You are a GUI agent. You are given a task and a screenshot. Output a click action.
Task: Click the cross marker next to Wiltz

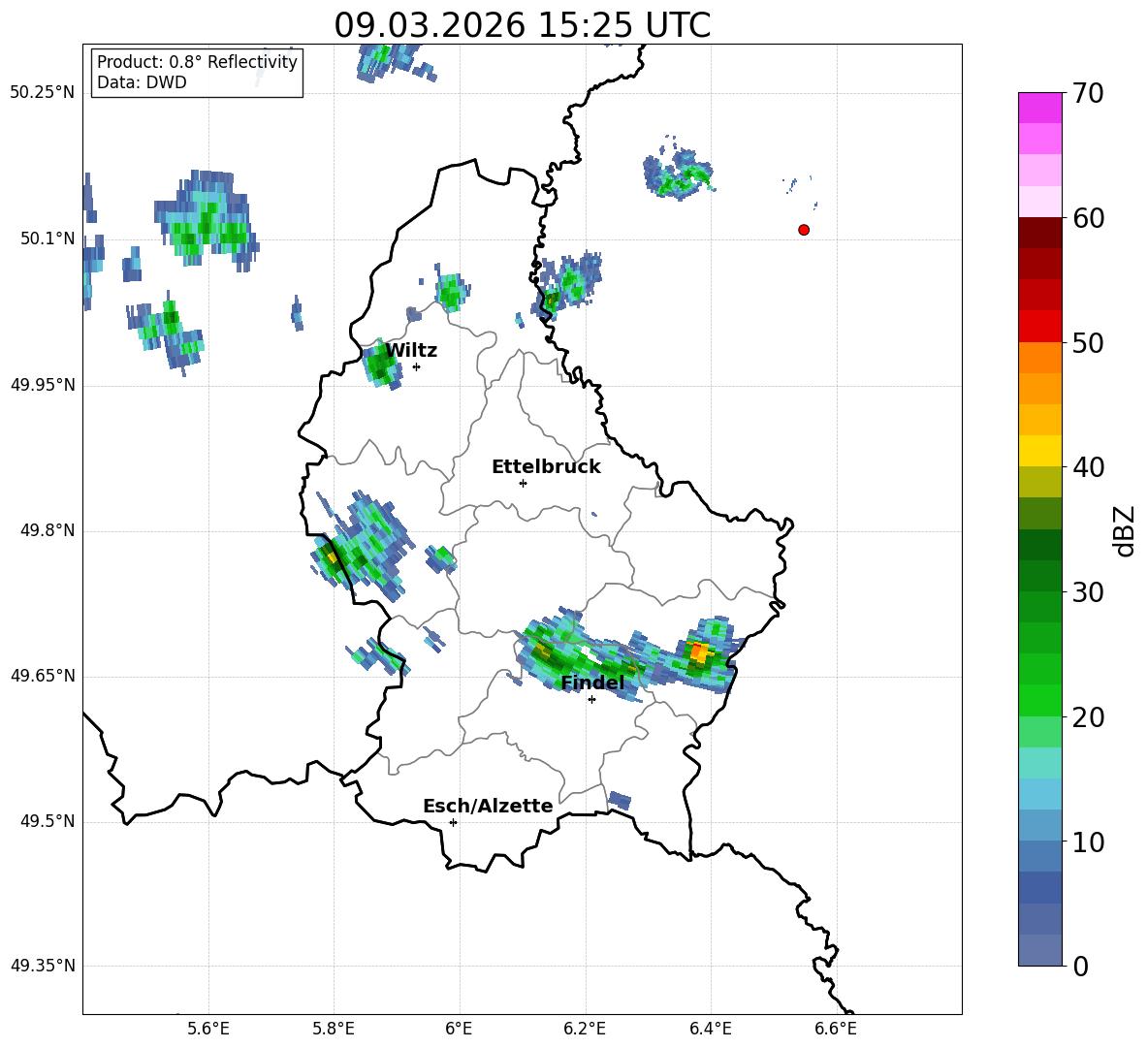pos(417,366)
